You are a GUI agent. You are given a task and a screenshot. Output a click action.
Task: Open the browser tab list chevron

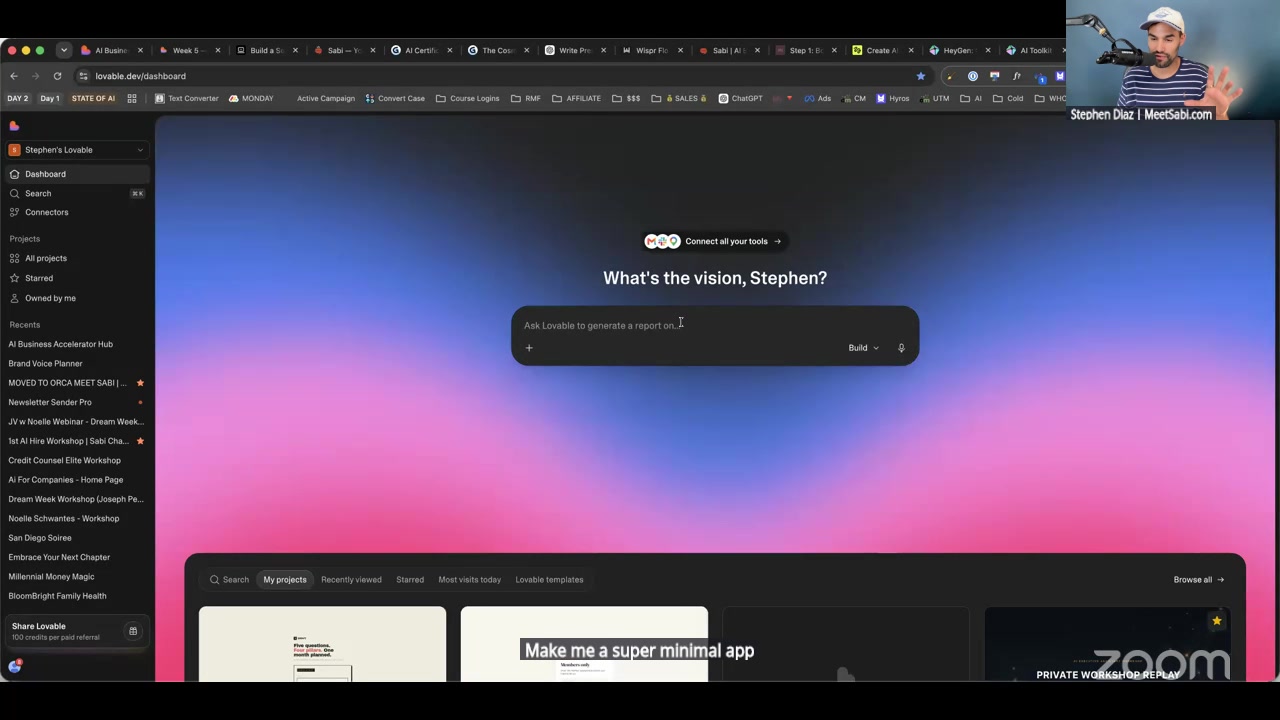[x=64, y=50]
